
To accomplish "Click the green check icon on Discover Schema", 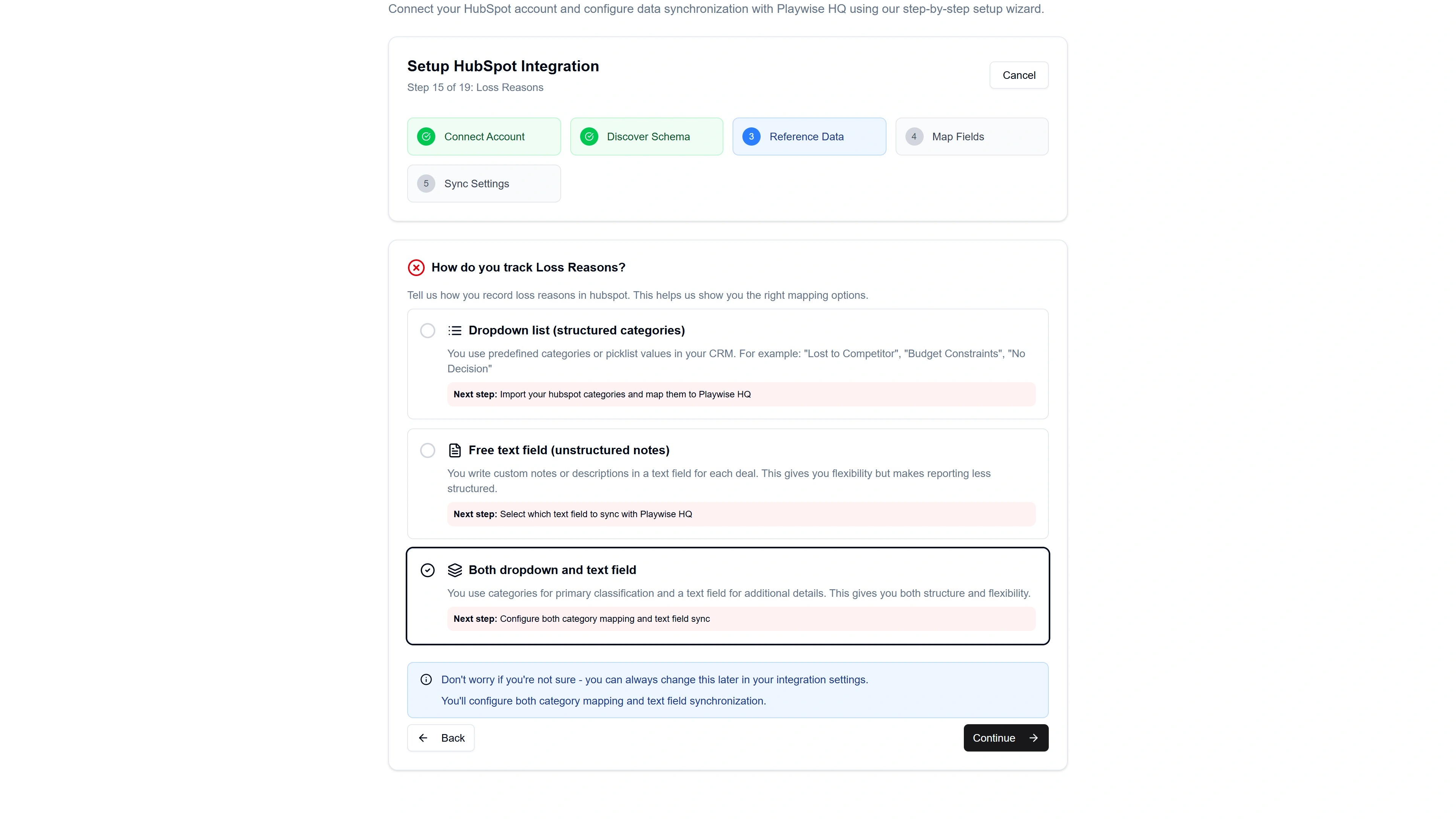I will pos(589,136).
